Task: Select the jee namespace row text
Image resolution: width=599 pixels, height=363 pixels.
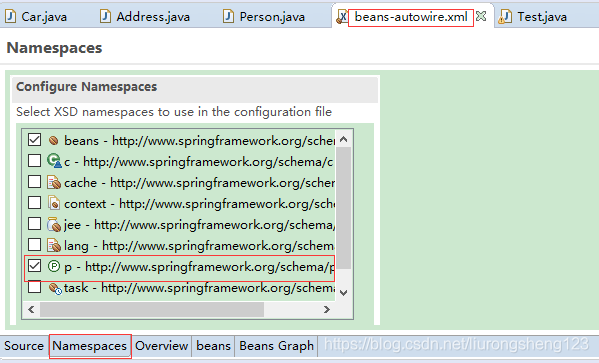Action: coord(199,225)
